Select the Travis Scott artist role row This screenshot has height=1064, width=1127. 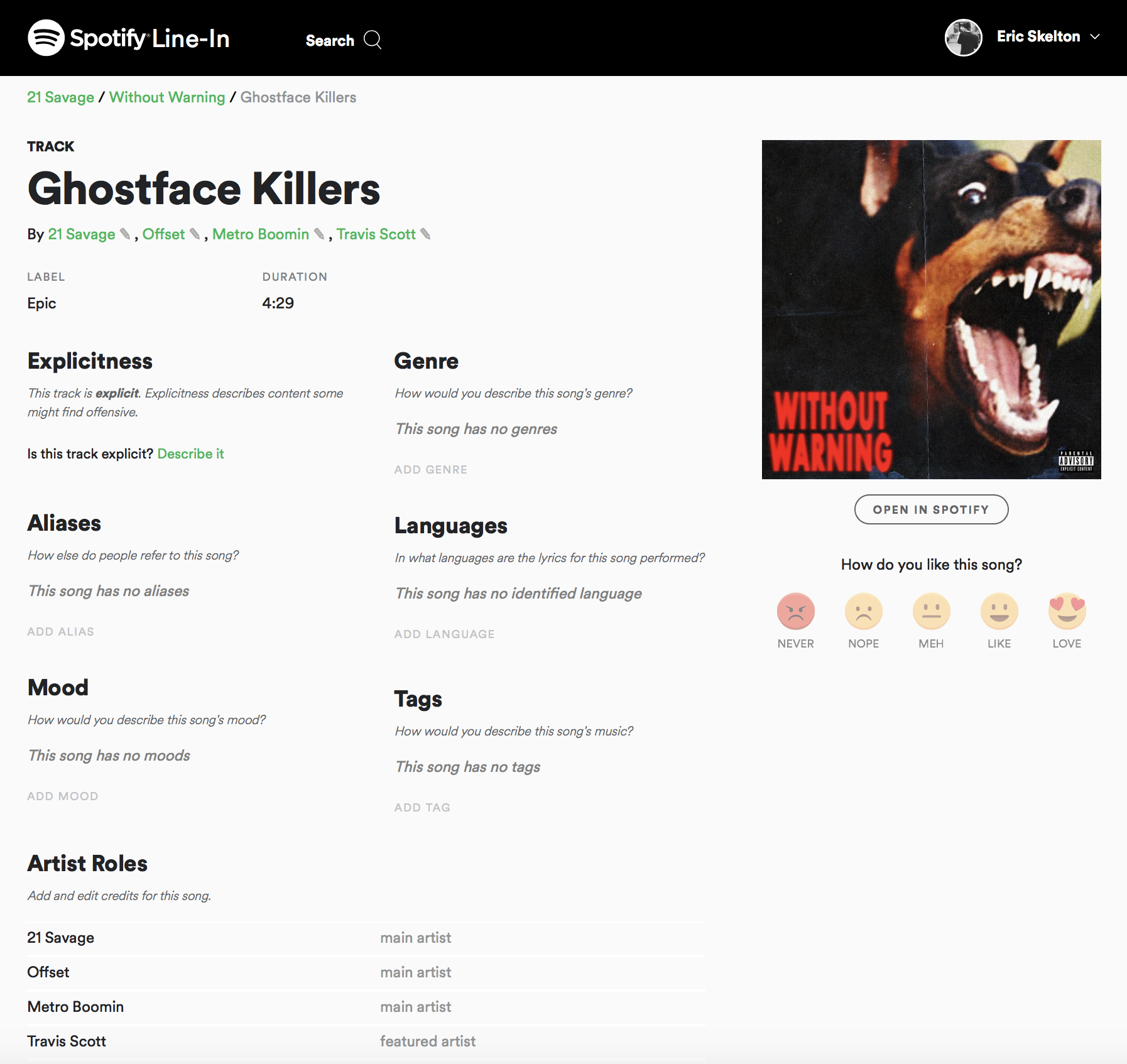tap(366, 1041)
